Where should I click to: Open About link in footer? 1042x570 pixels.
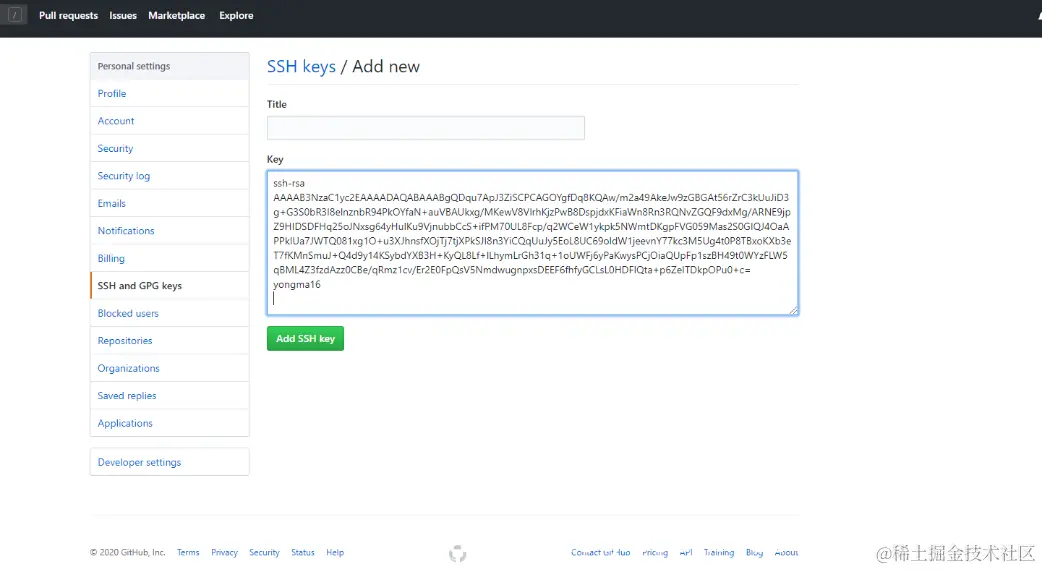pyautogui.click(x=786, y=553)
